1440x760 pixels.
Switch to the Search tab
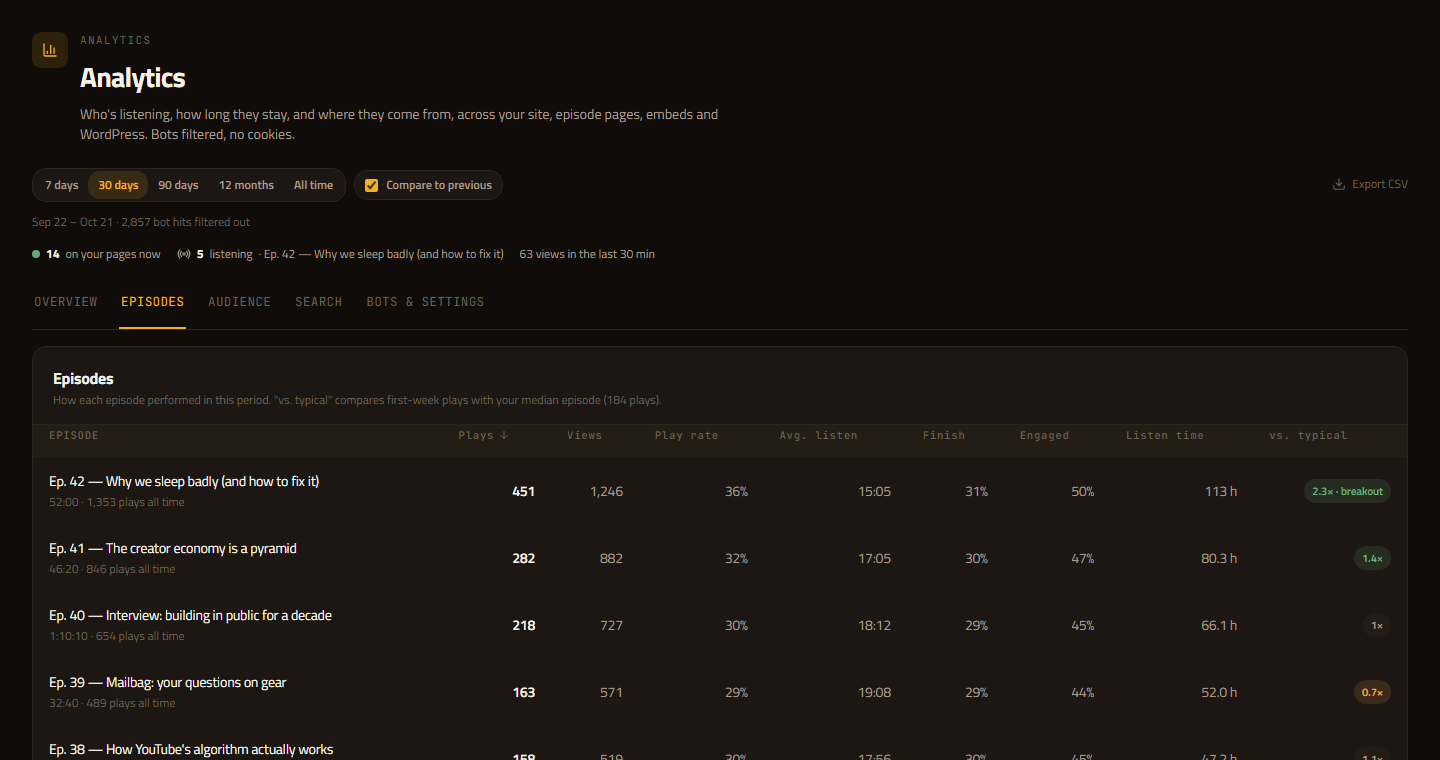(319, 302)
